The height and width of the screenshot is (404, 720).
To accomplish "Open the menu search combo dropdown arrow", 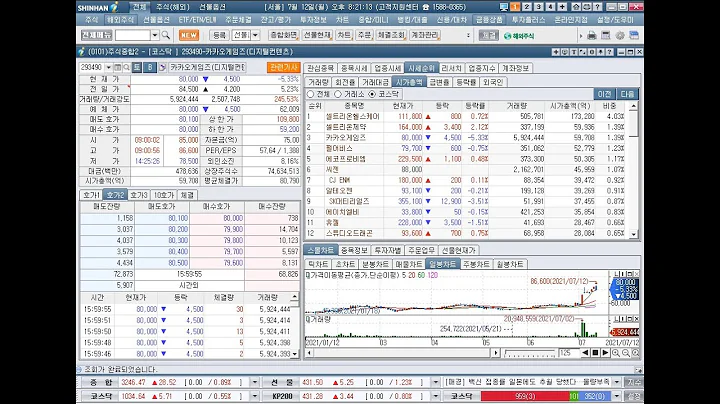I will pyautogui.click(x=155, y=35).
